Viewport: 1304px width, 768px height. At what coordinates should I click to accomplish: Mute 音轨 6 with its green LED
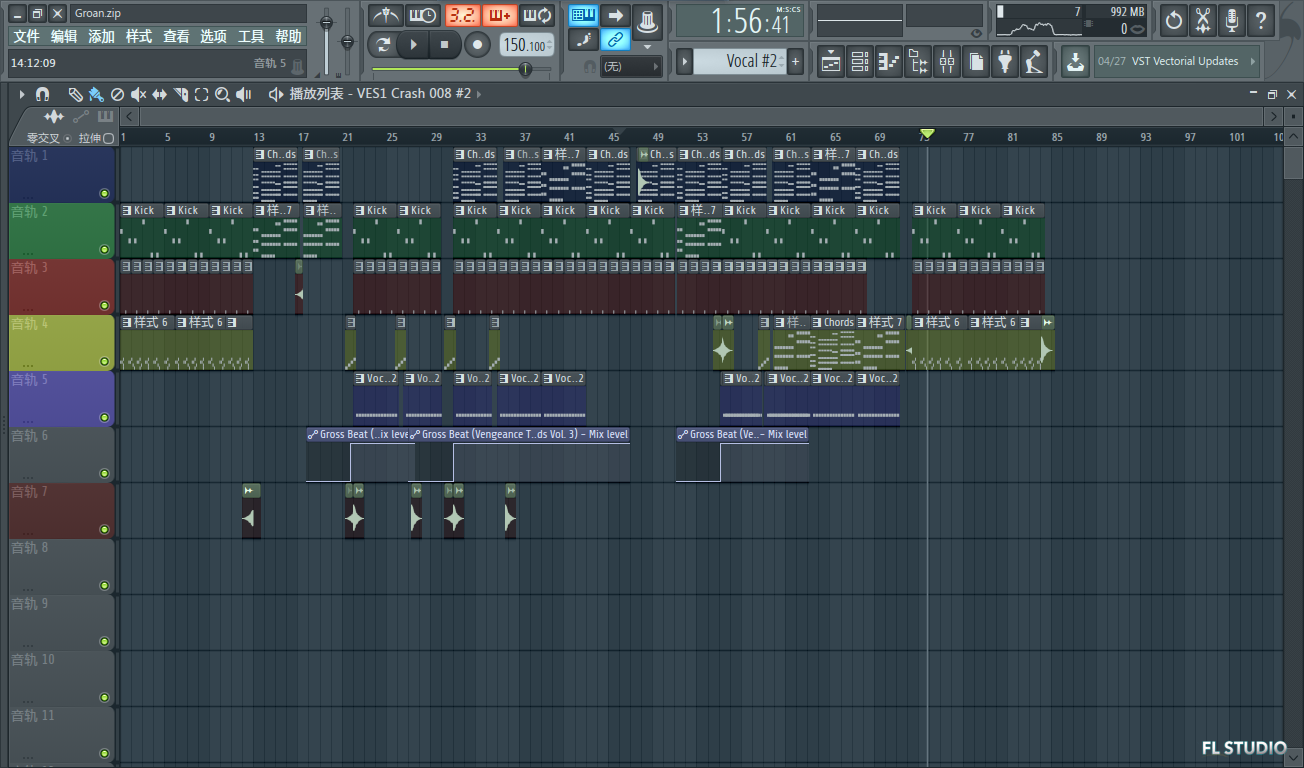pyautogui.click(x=104, y=473)
